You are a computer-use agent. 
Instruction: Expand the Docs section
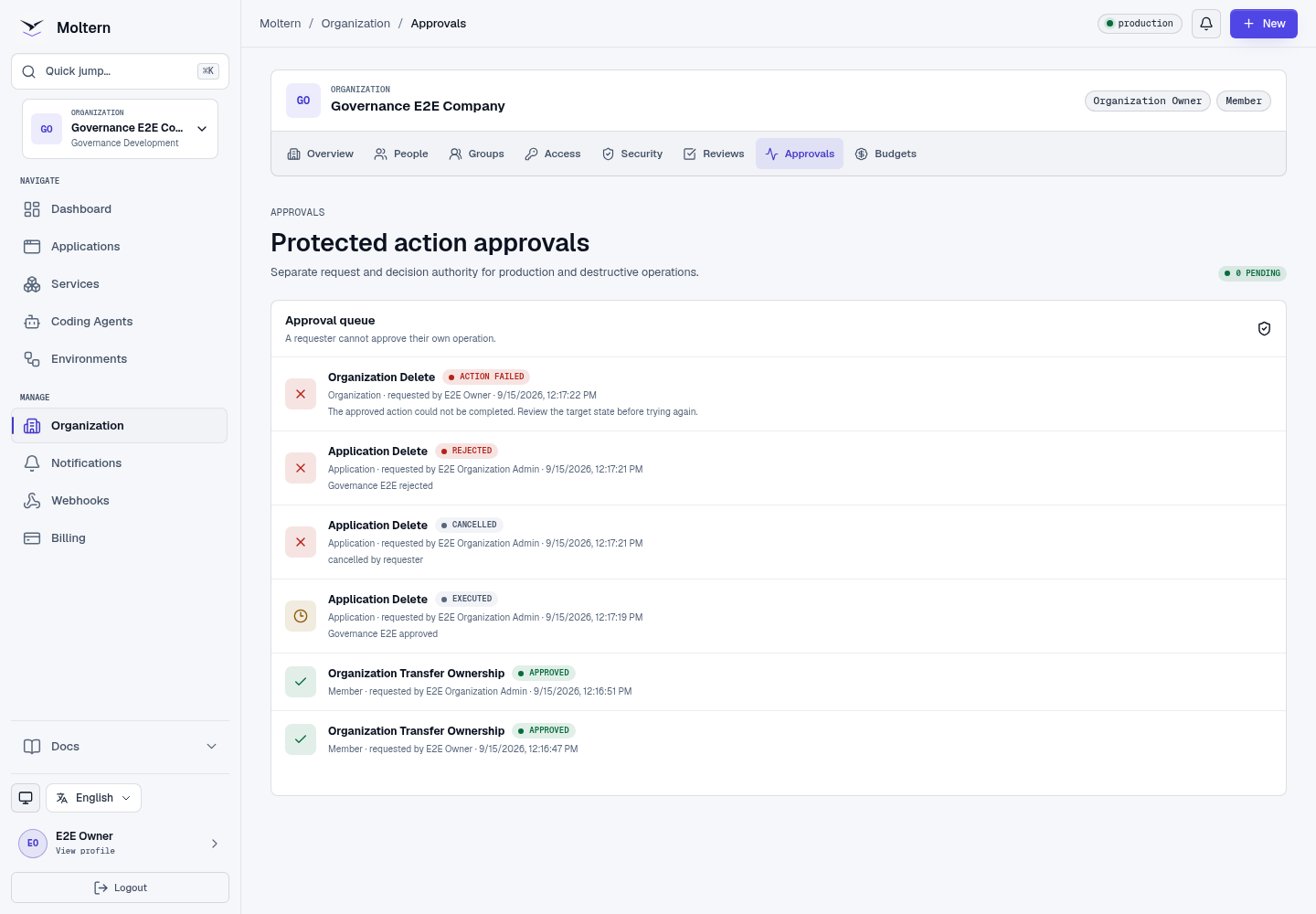click(120, 747)
